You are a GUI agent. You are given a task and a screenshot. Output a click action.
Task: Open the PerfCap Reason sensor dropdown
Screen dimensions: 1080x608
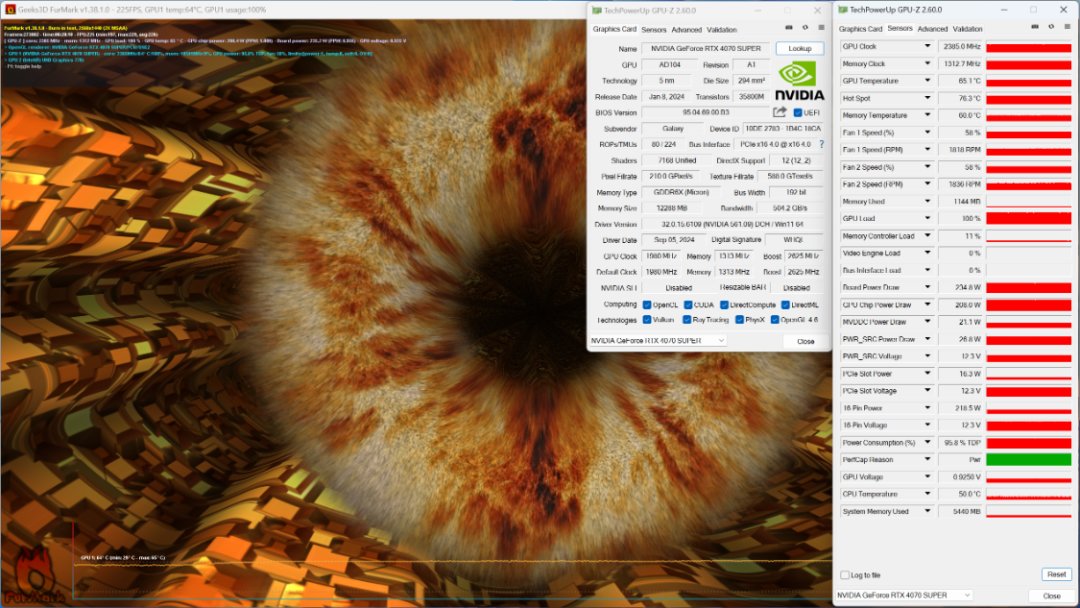click(927, 459)
